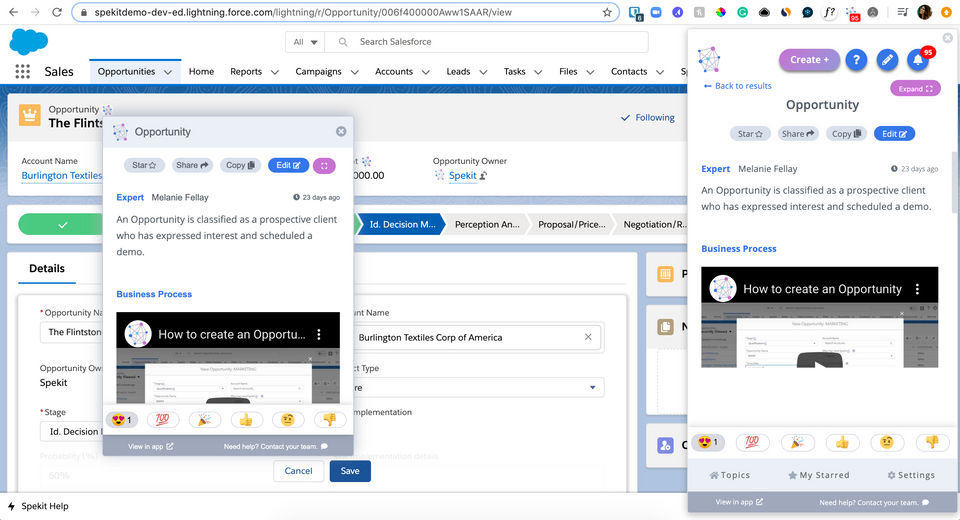960x520 pixels.
Task: Clear the Burlington Textiles account name field
Action: coord(588,337)
